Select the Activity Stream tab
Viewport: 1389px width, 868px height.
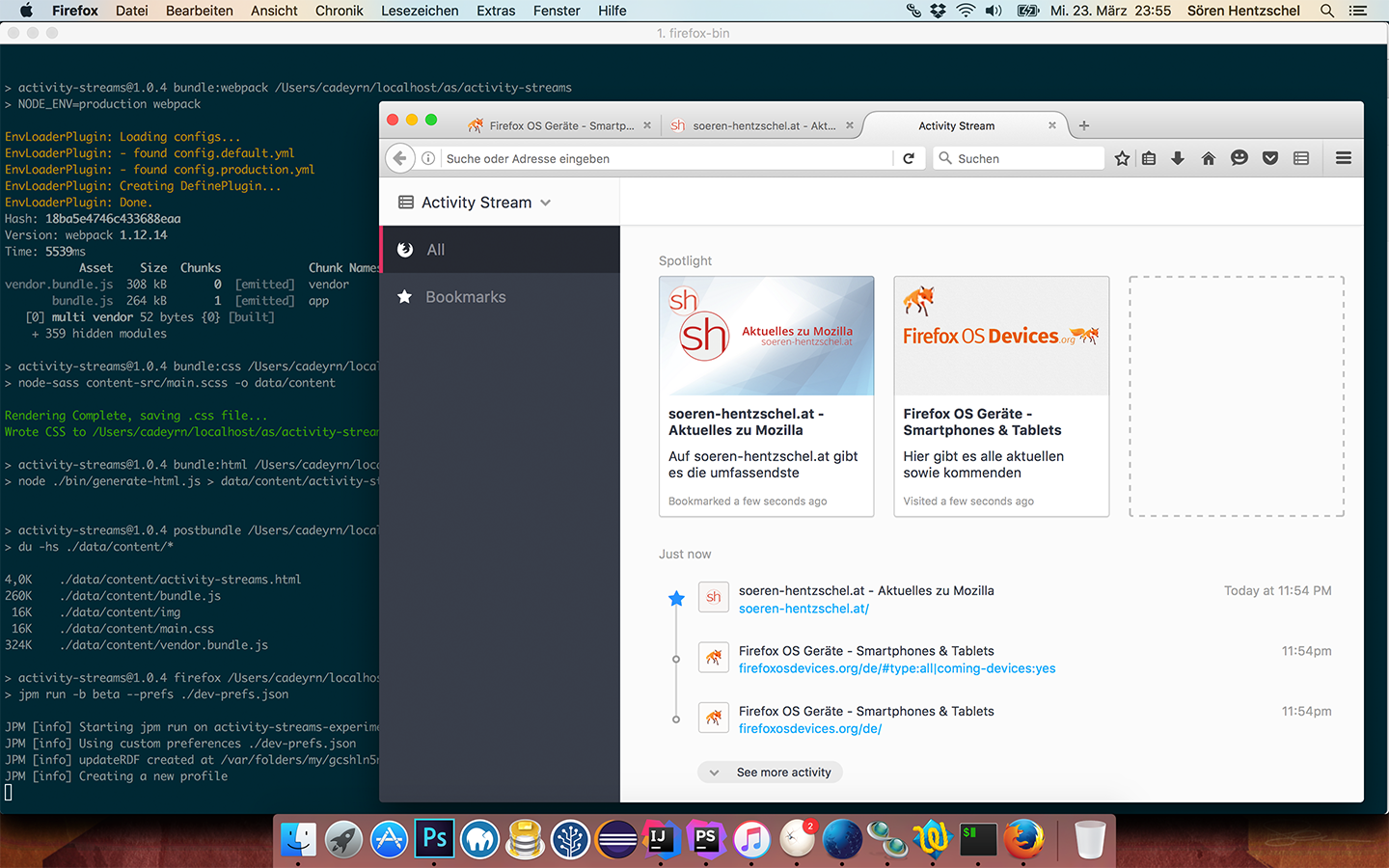965,125
